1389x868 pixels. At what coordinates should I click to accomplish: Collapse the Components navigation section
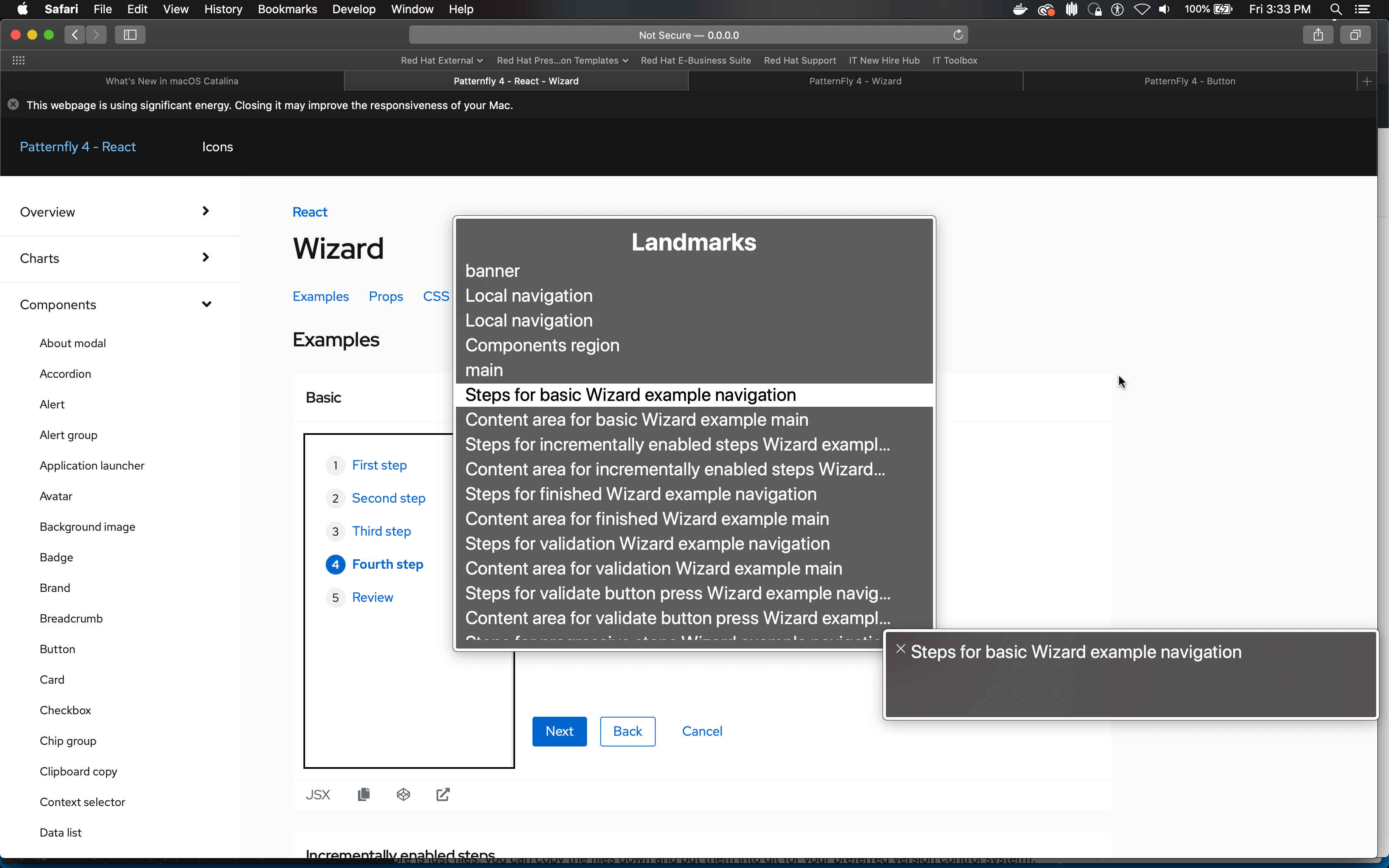click(207, 304)
